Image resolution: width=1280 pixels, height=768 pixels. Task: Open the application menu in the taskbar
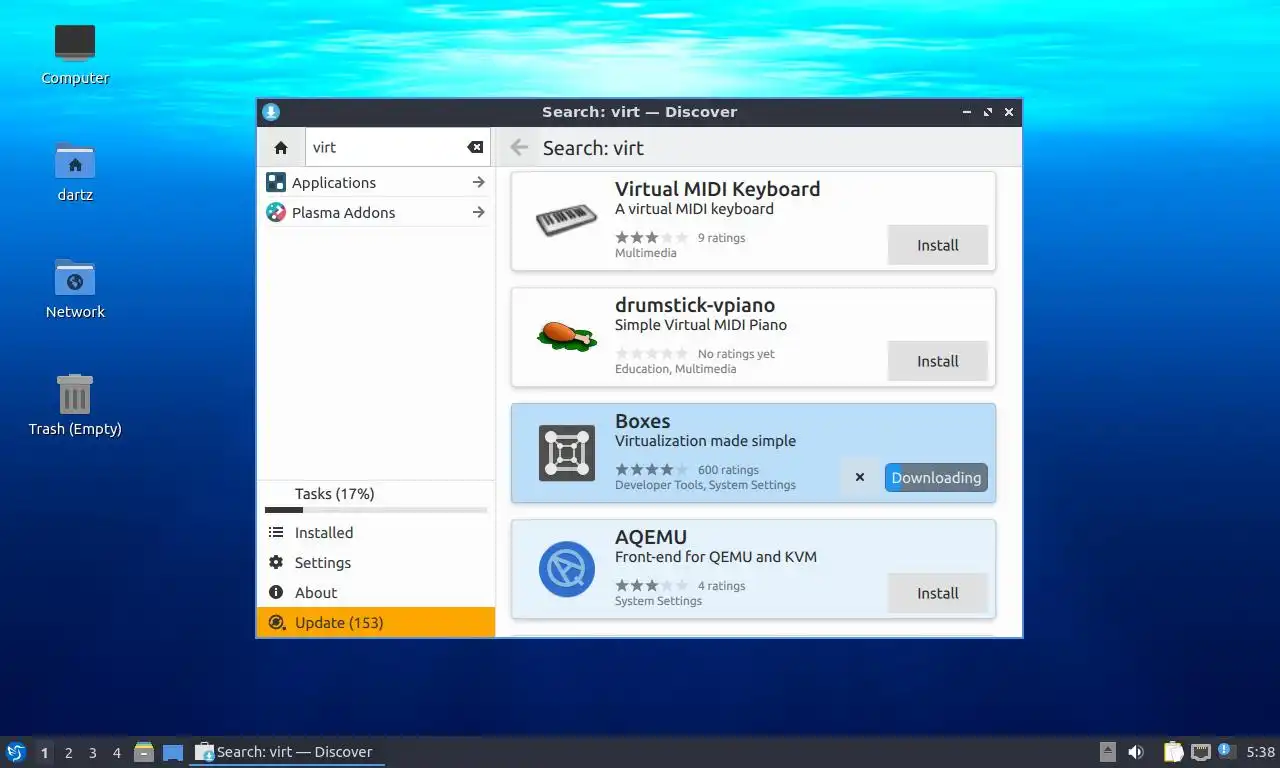16,752
